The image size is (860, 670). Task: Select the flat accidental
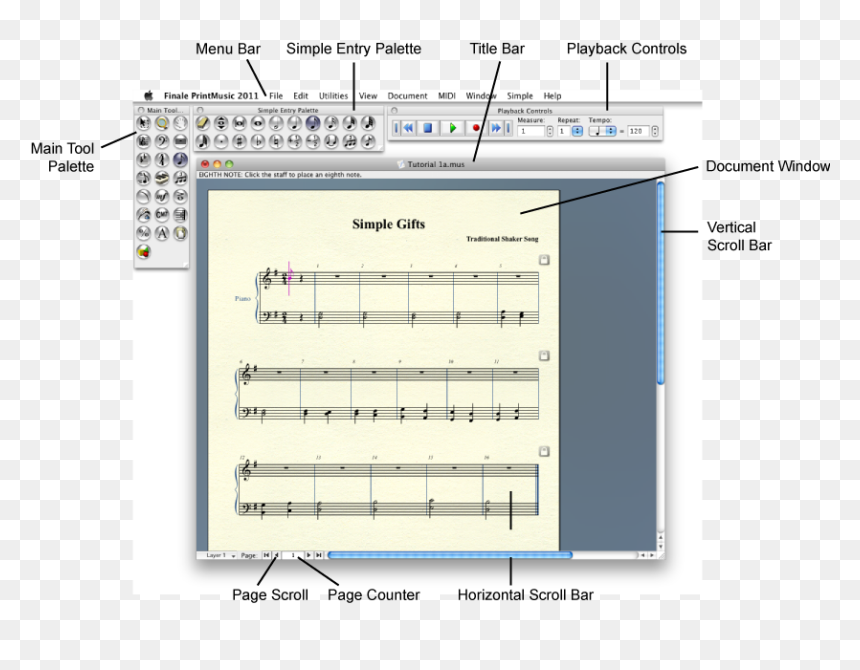pos(258,141)
